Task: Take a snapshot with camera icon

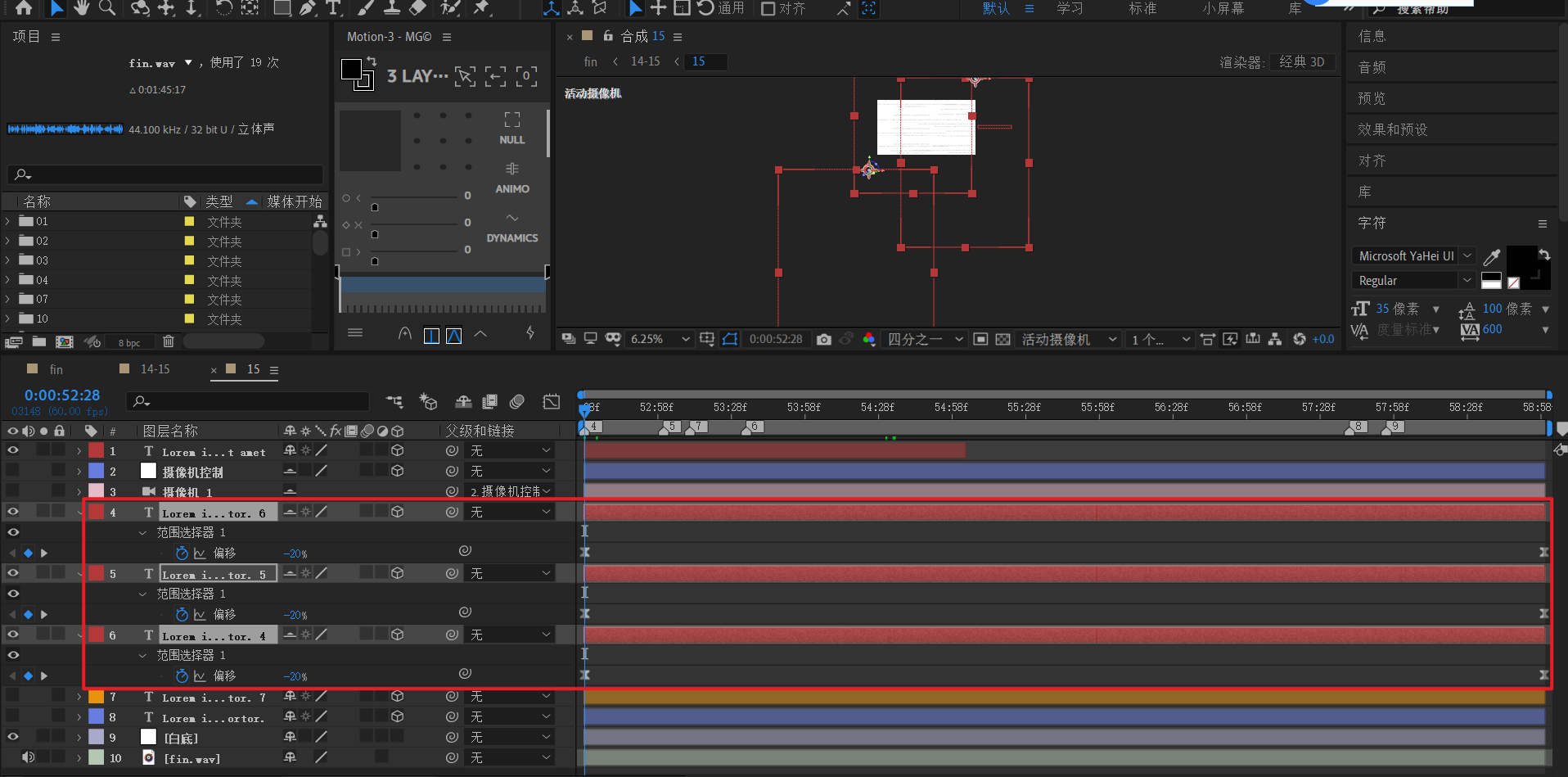Action: 824,339
